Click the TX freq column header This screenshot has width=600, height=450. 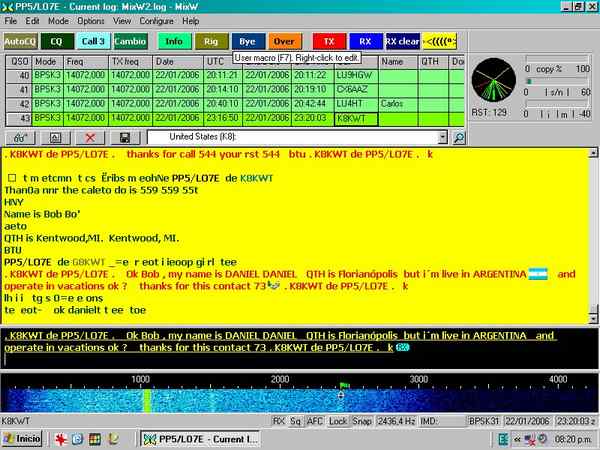(x=130, y=62)
